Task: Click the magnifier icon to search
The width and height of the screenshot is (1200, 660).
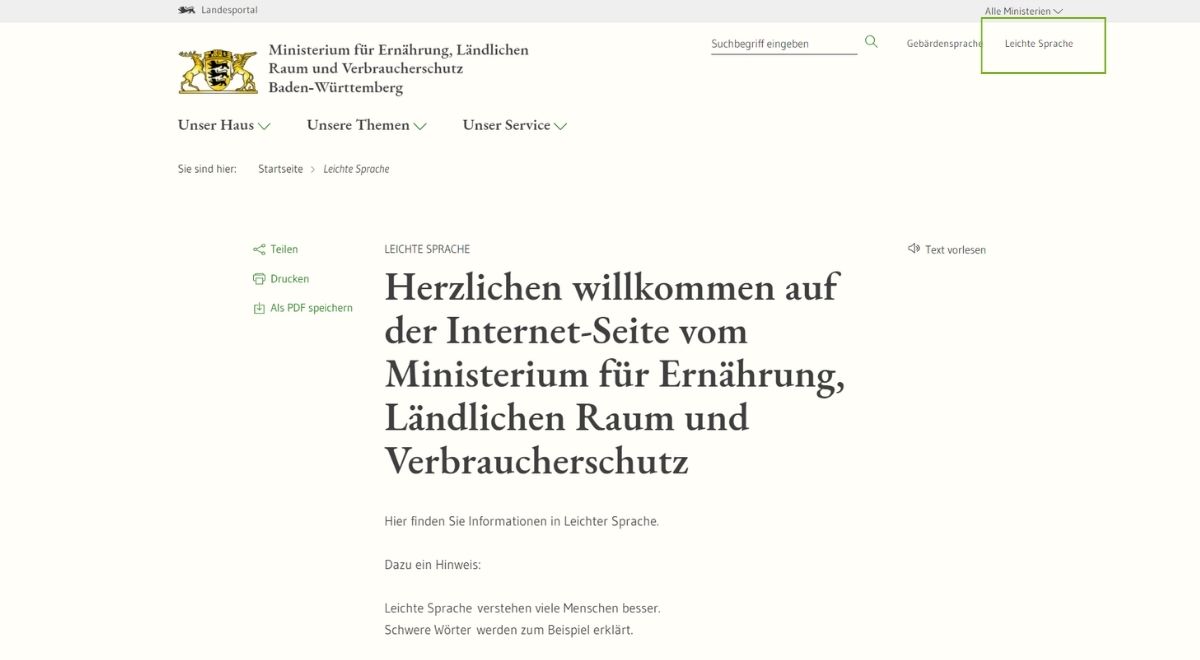Action: point(870,41)
